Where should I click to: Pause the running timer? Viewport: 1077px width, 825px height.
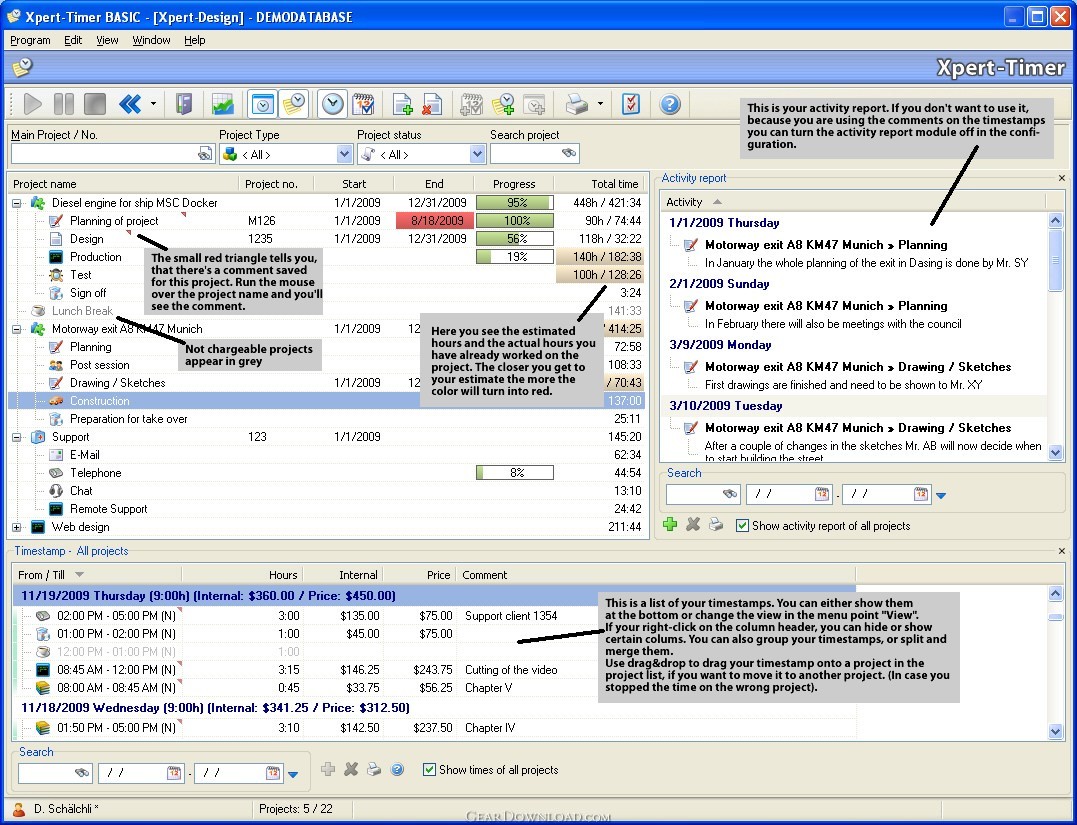tap(63, 104)
